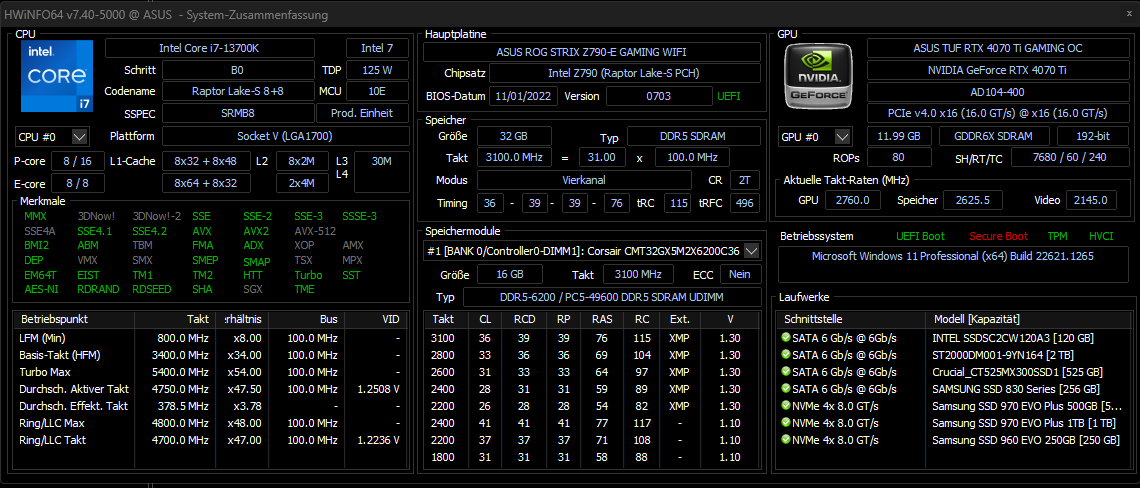Click the Intel 7 process field
Image resolution: width=1140 pixels, height=488 pixels.
click(377, 48)
